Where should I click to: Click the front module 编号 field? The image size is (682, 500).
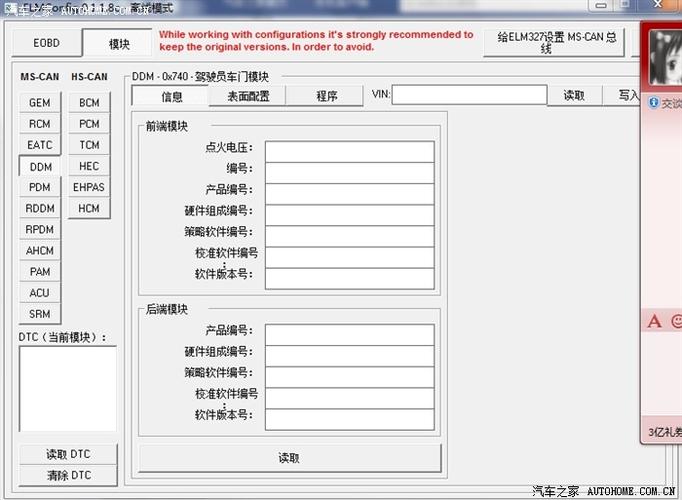[350, 173]
